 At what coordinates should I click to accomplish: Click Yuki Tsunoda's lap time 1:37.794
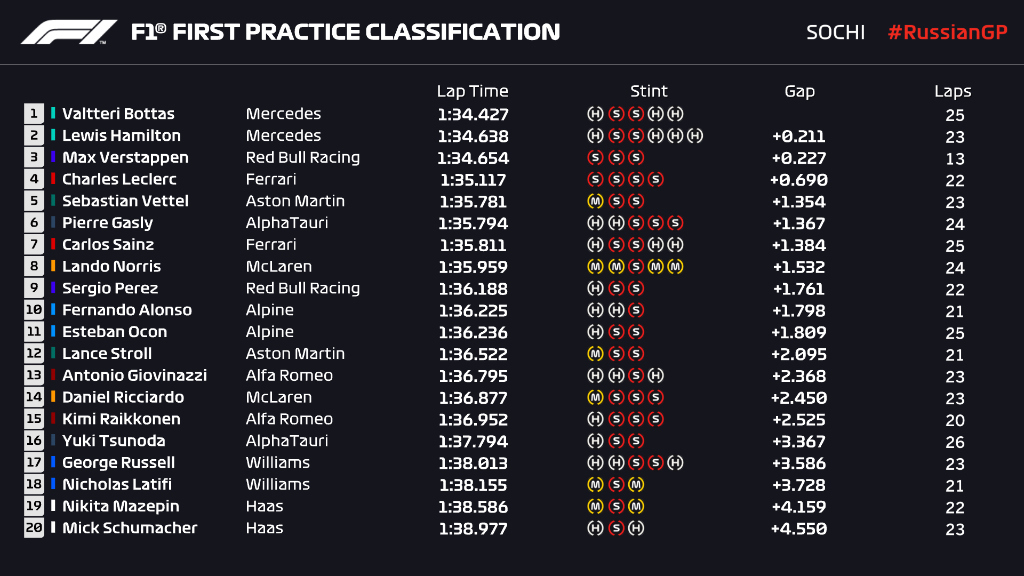(x=473, y=441)
